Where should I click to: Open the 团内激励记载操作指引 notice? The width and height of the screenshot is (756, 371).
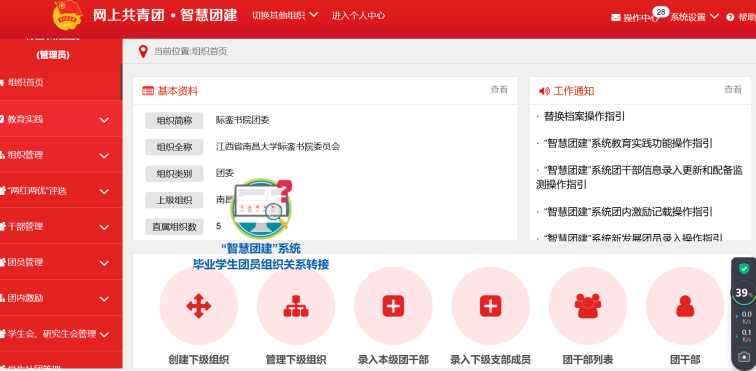coord(628,212)
